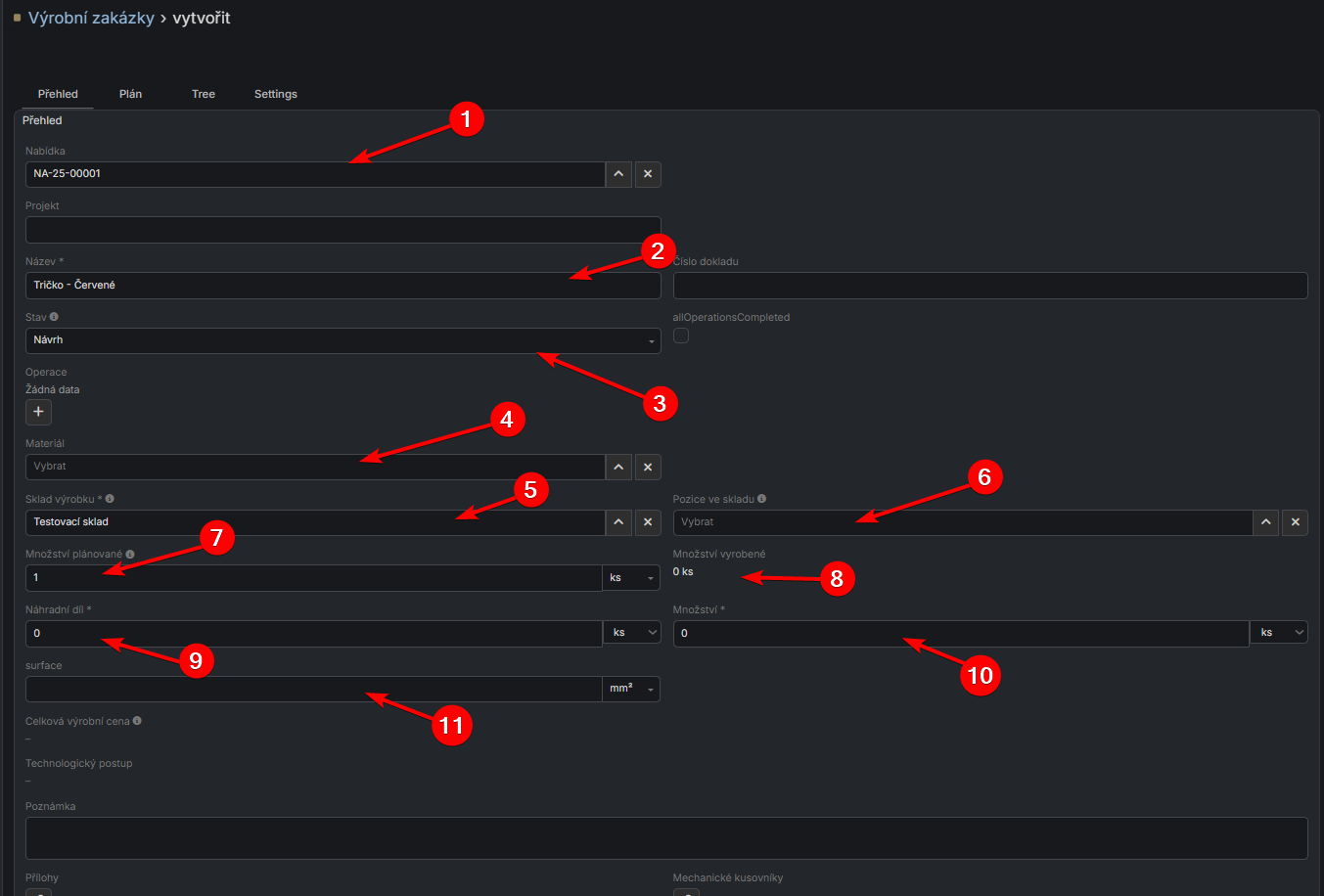The width and height of the screenshot is (1324, 896).
Task: Open the surface unit mm² dropdown
Action: pos(631,689)
